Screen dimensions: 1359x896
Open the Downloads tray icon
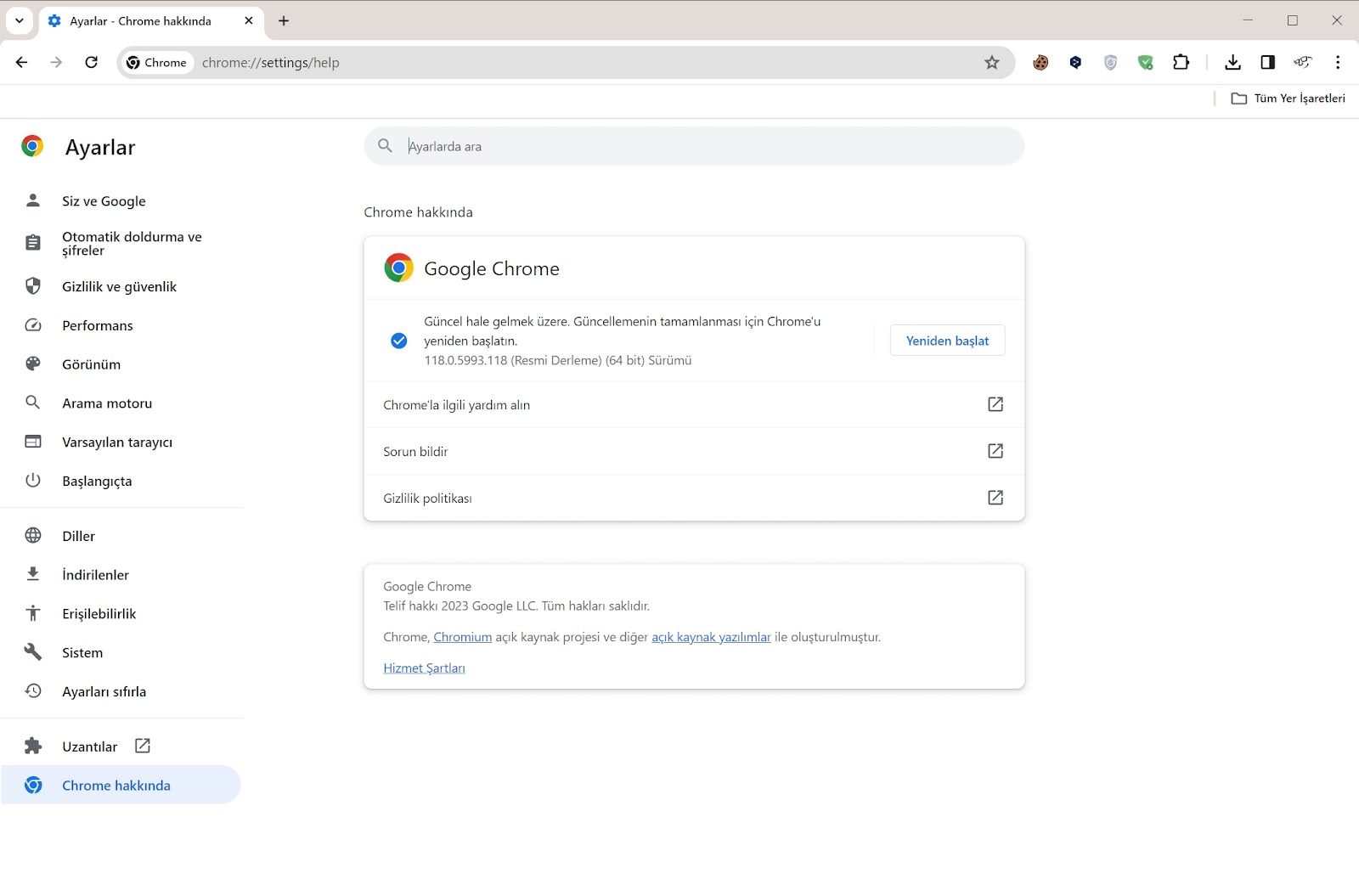pos(1232,62)
